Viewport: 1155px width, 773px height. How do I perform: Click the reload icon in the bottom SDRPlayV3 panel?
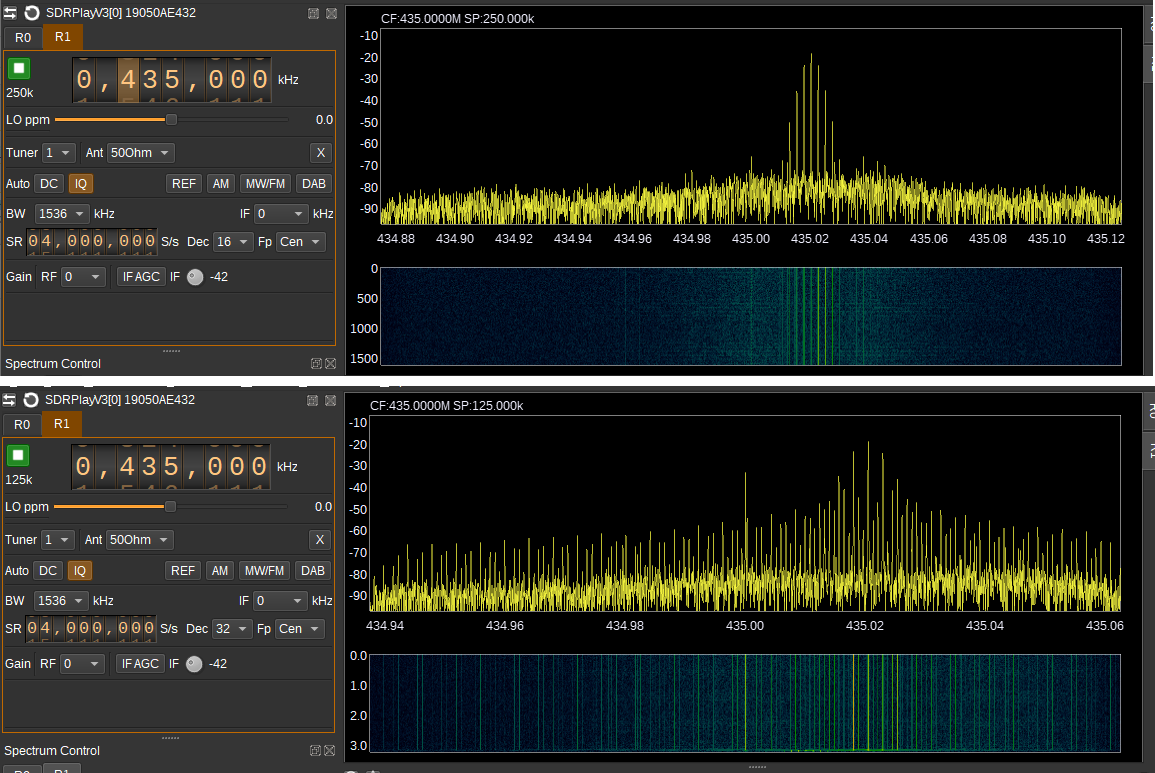click(x=31, y=399)
